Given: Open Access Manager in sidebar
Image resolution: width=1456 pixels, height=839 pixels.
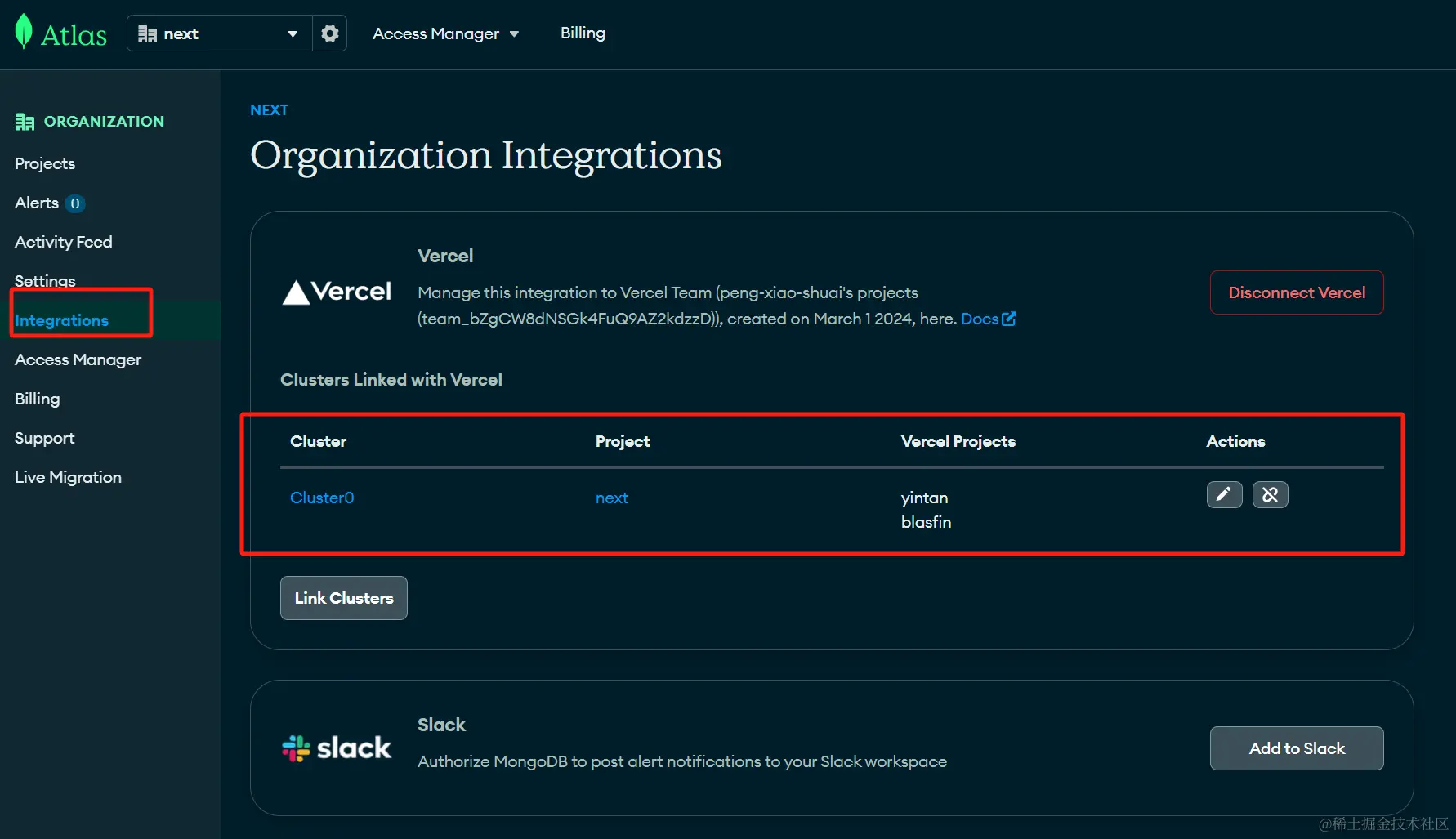Looking at the screenshot, I should click(78, 359).
